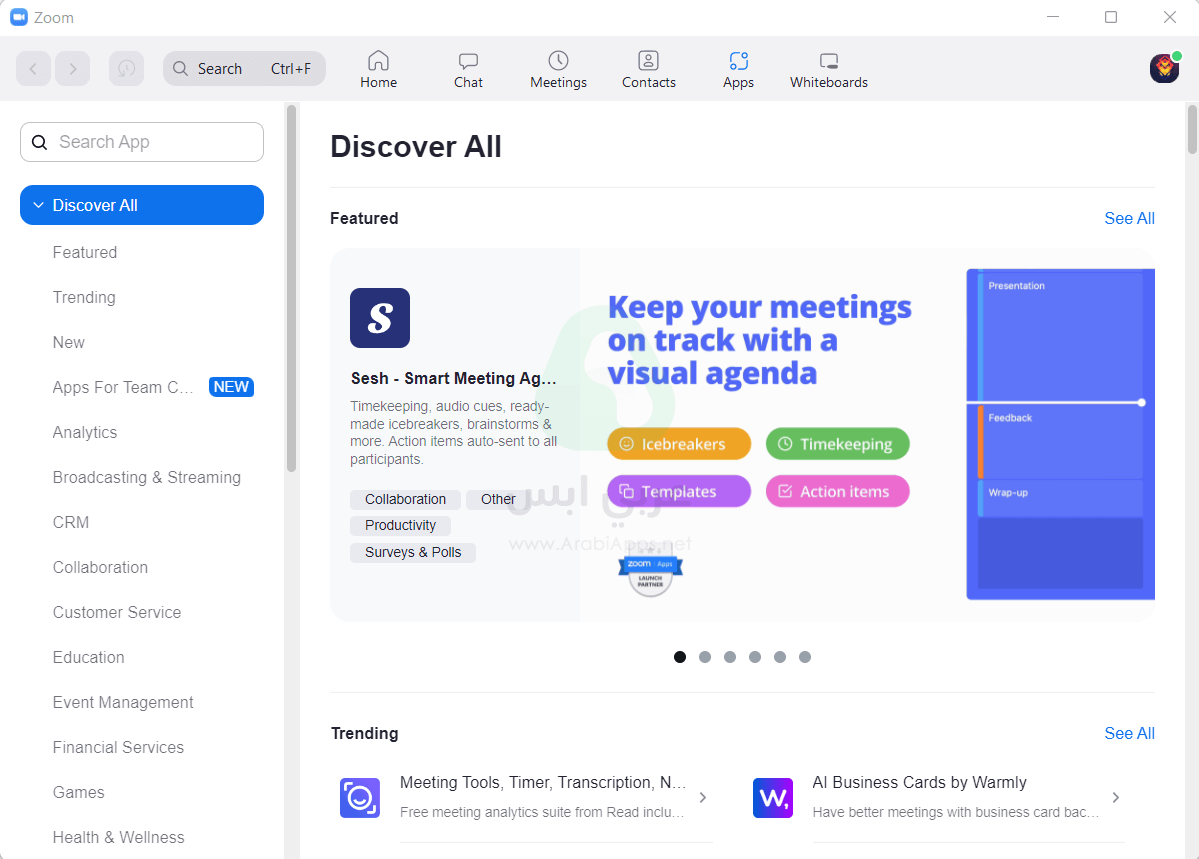Open the Chat icon in toolbar
Viewport: 1199px width, 859px height.
pyautogui.click(x=468, y=60)
